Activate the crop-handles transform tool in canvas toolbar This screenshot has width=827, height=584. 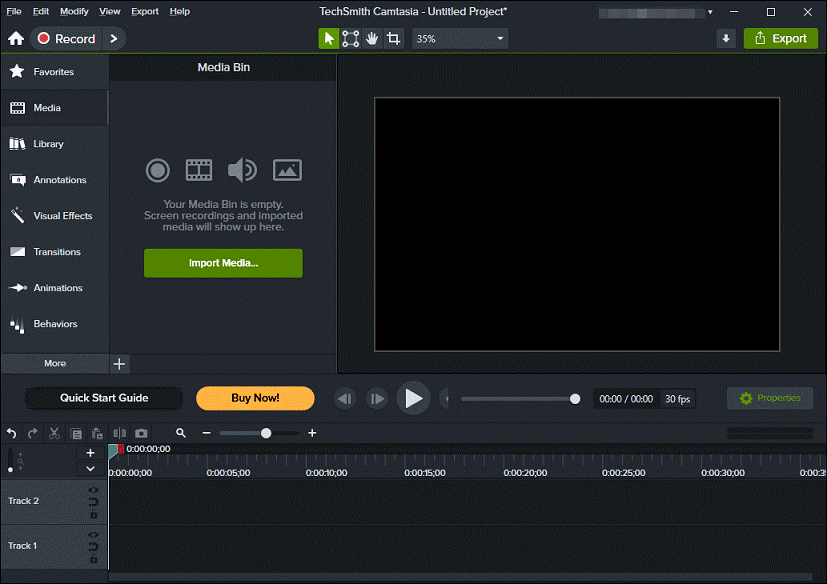coord(351,39)
